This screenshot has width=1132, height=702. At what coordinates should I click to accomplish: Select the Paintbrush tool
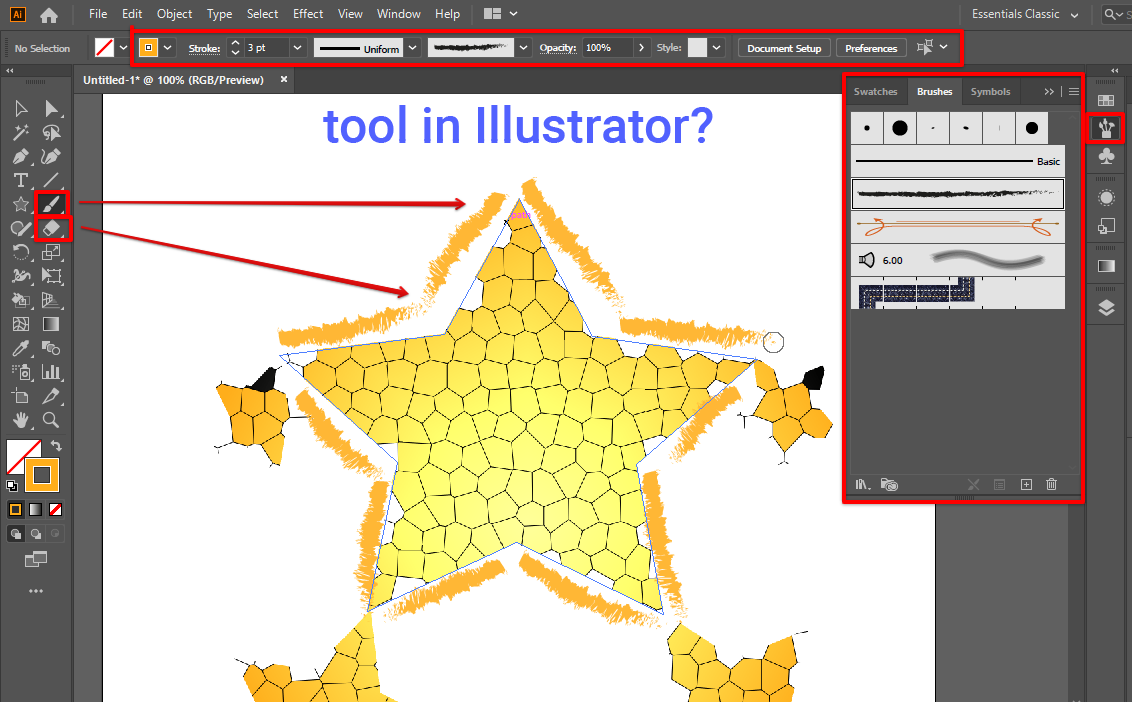[x=52, y=204]
